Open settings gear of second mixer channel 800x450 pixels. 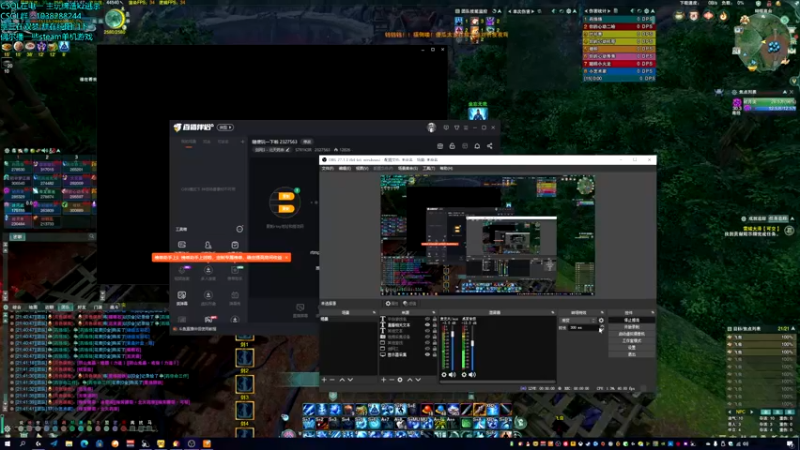point(464,374)
